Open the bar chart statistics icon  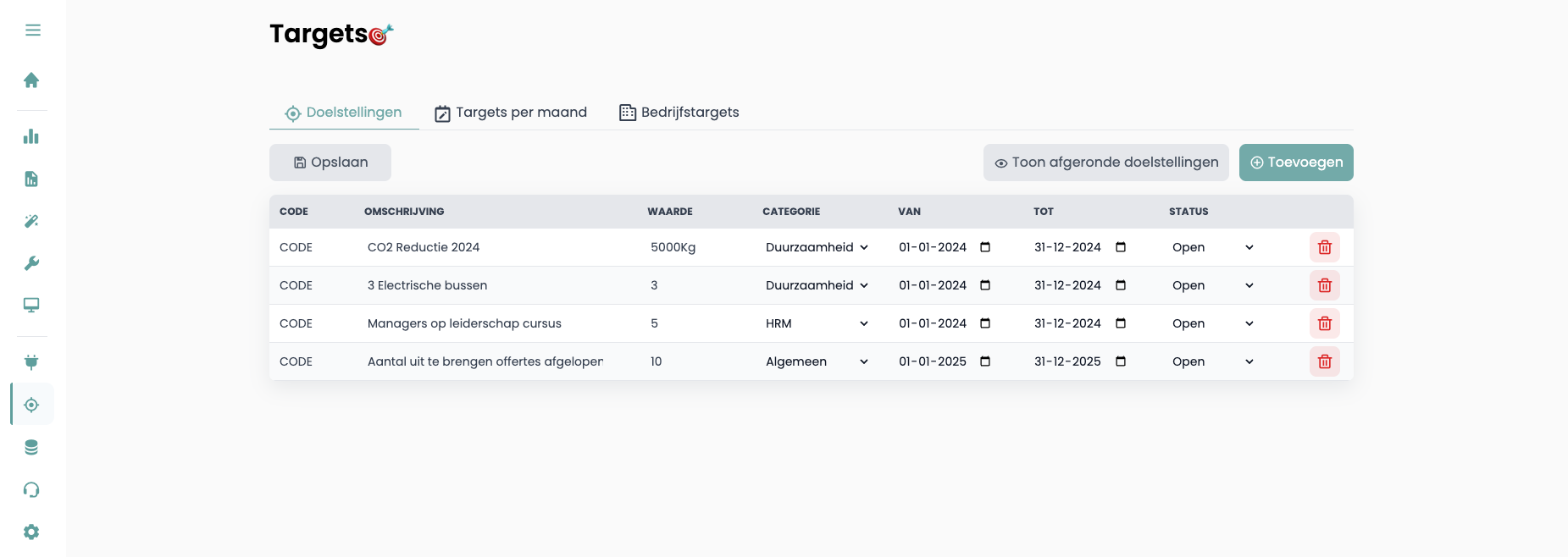coord(31,136)
